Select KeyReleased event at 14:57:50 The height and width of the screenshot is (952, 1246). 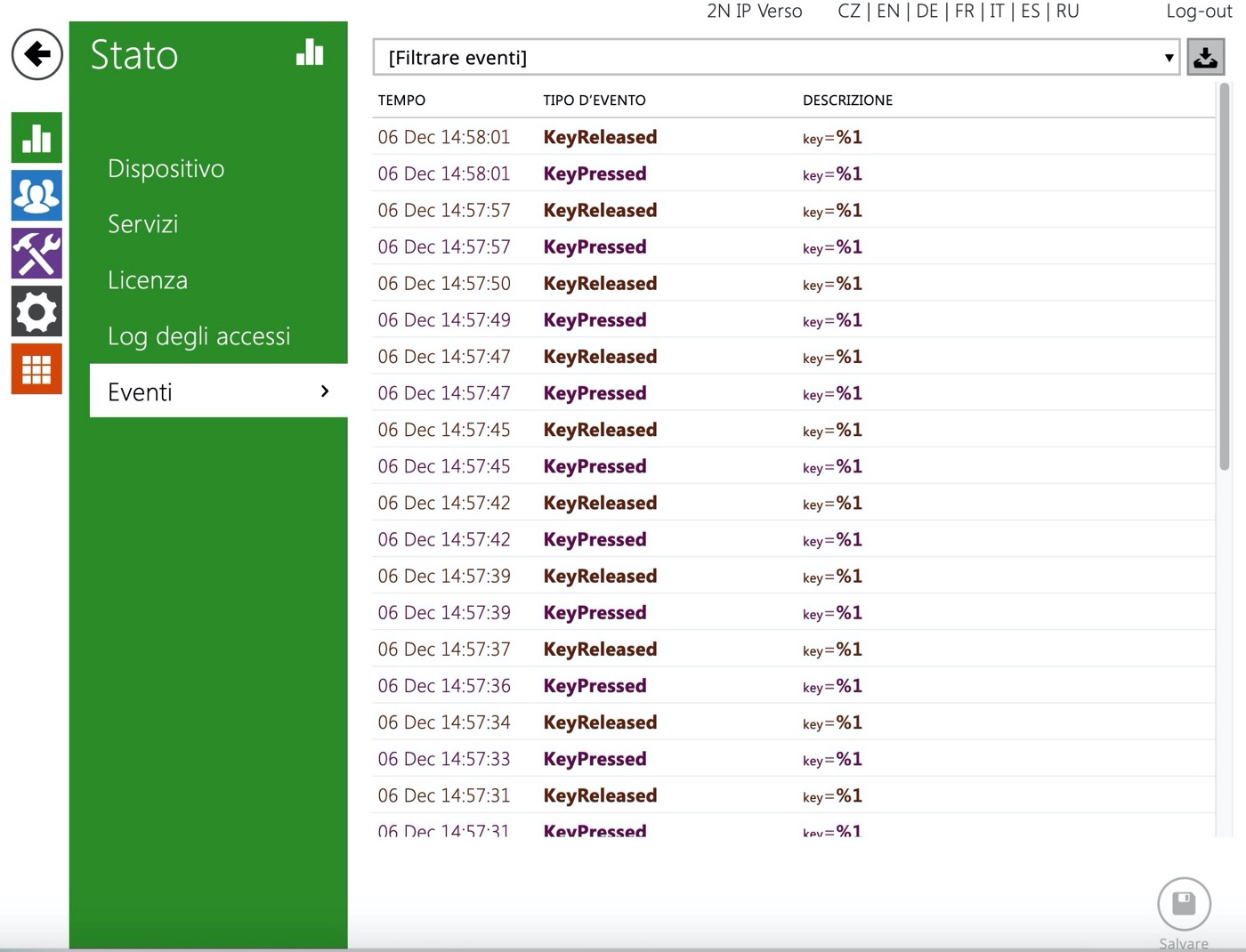tap(794, 283)
